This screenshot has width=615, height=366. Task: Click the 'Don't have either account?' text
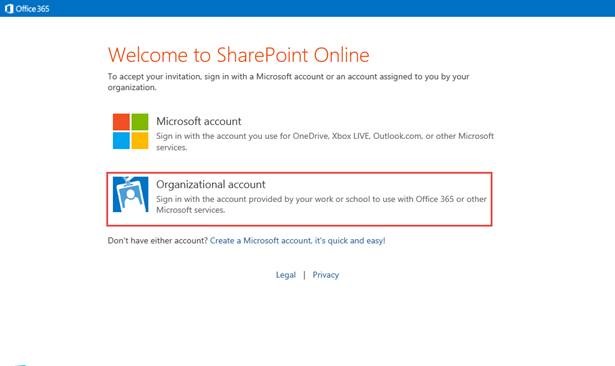(157, 240)
